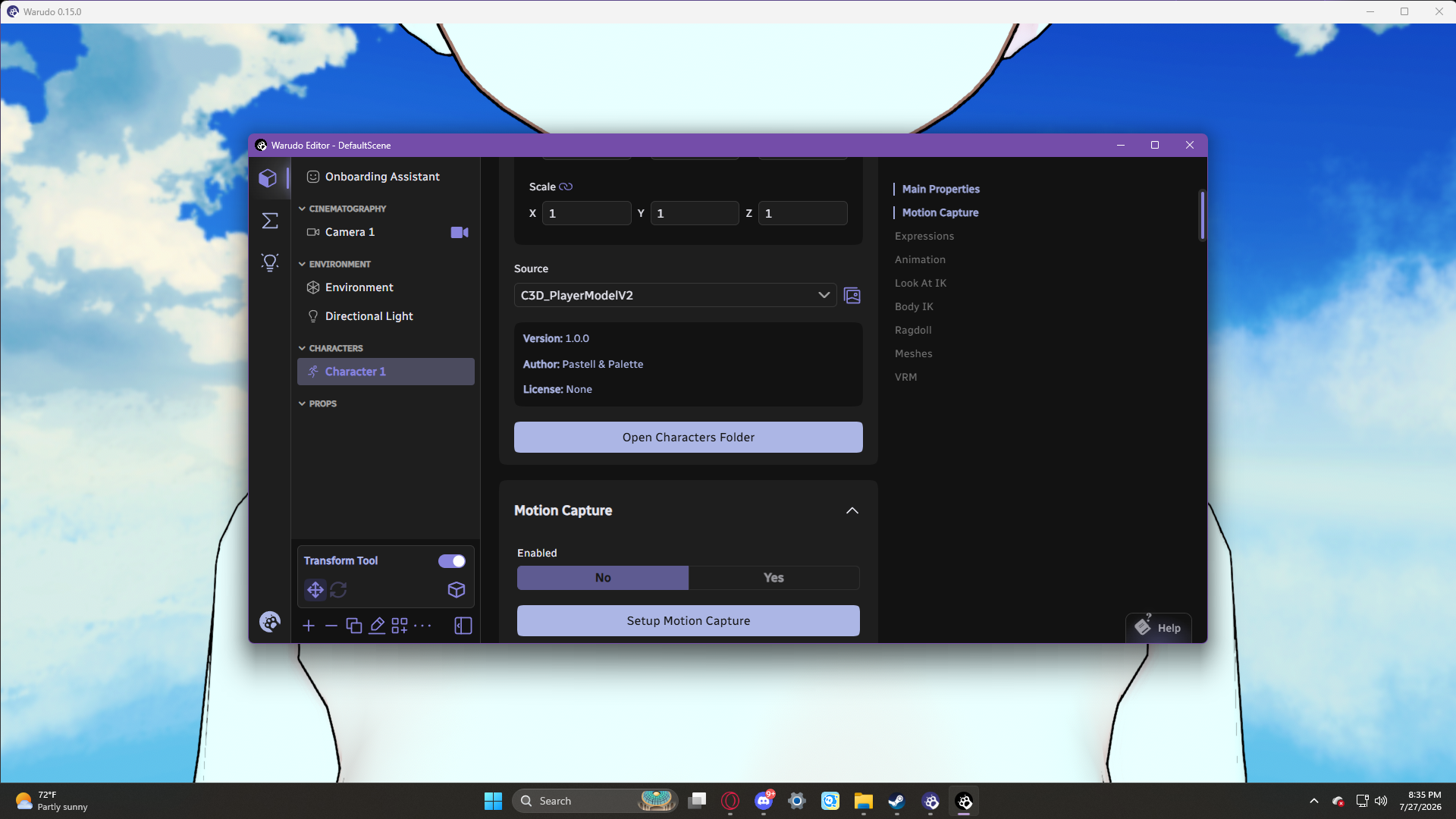
Task: Click Setup Motion Capture button
Action: (x=689, y=621)
